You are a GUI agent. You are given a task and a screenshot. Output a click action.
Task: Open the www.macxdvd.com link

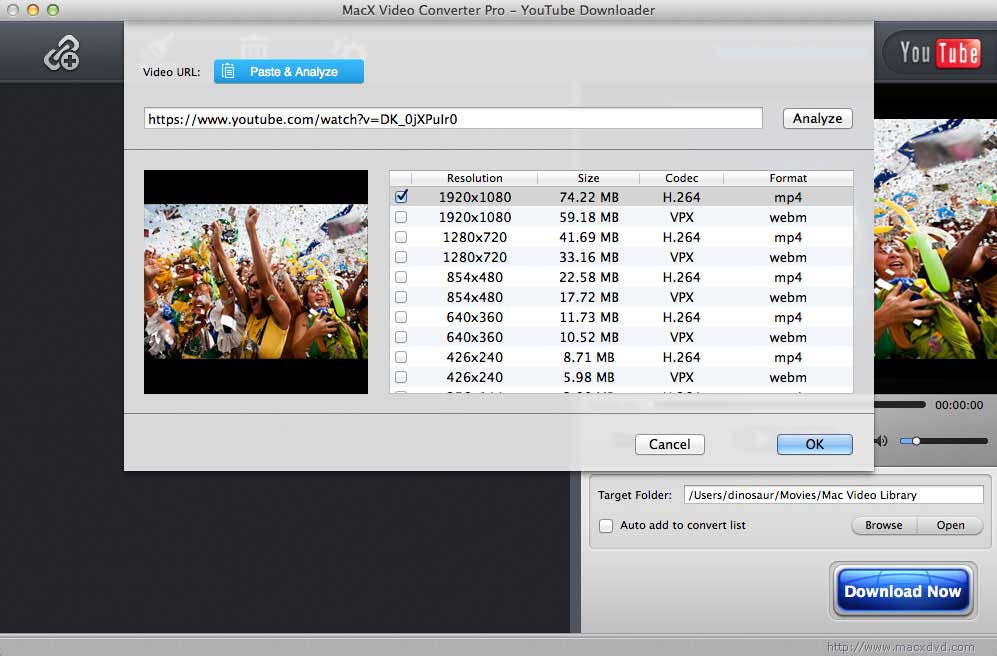click(900, 646)
